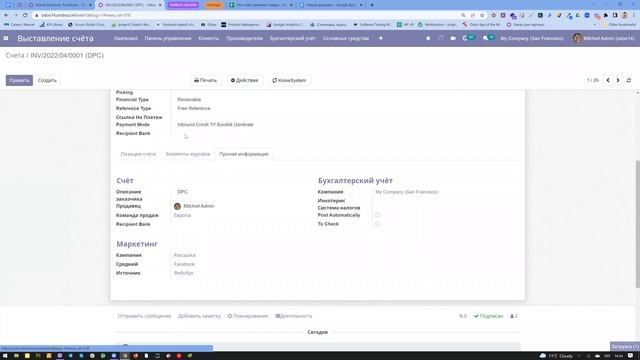The image size is (640, 360).
Task: Click the Рассылка campaign value
Action: point(184,255)
